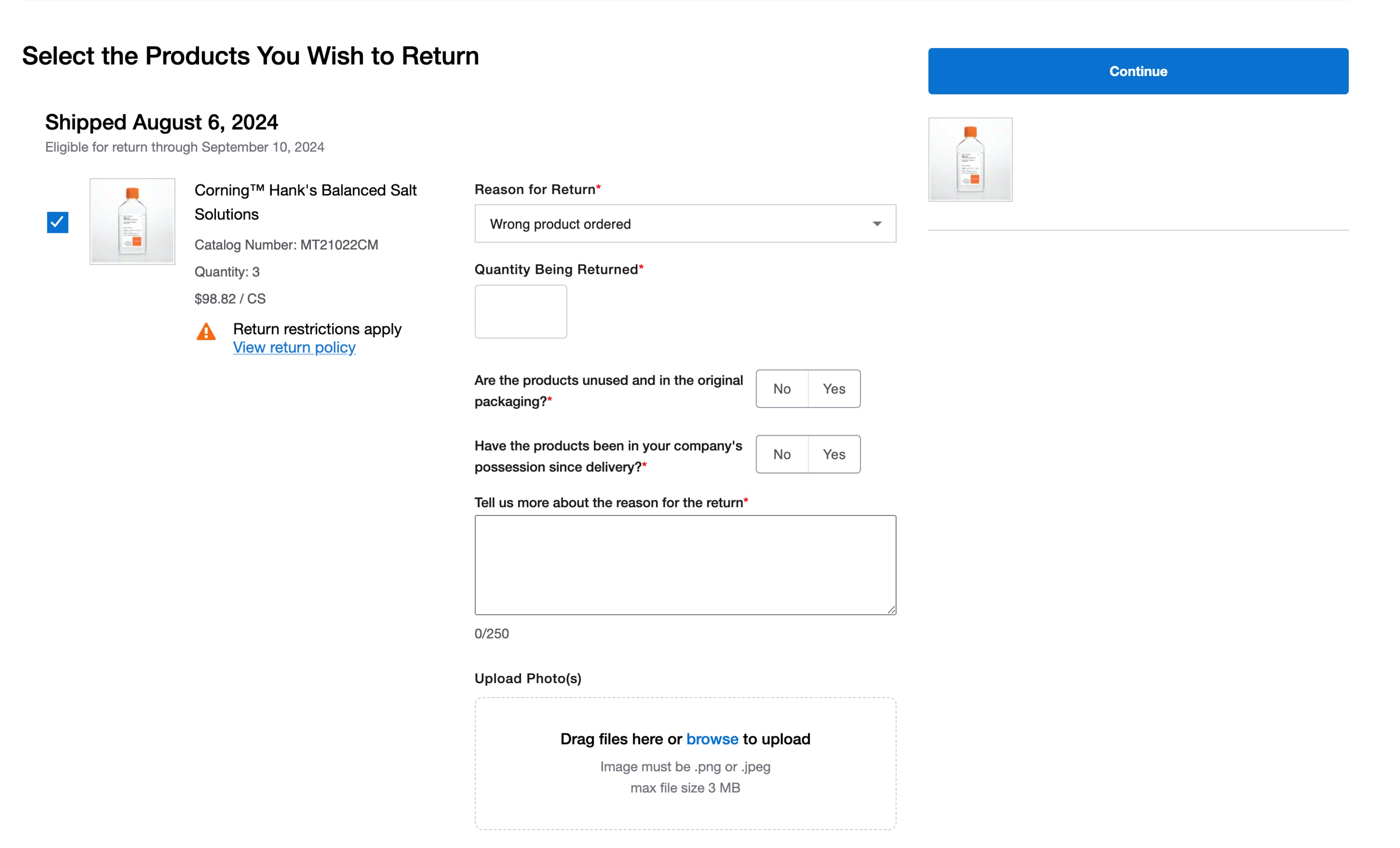Select Yes for products unused in original packaging

point(833,389)
